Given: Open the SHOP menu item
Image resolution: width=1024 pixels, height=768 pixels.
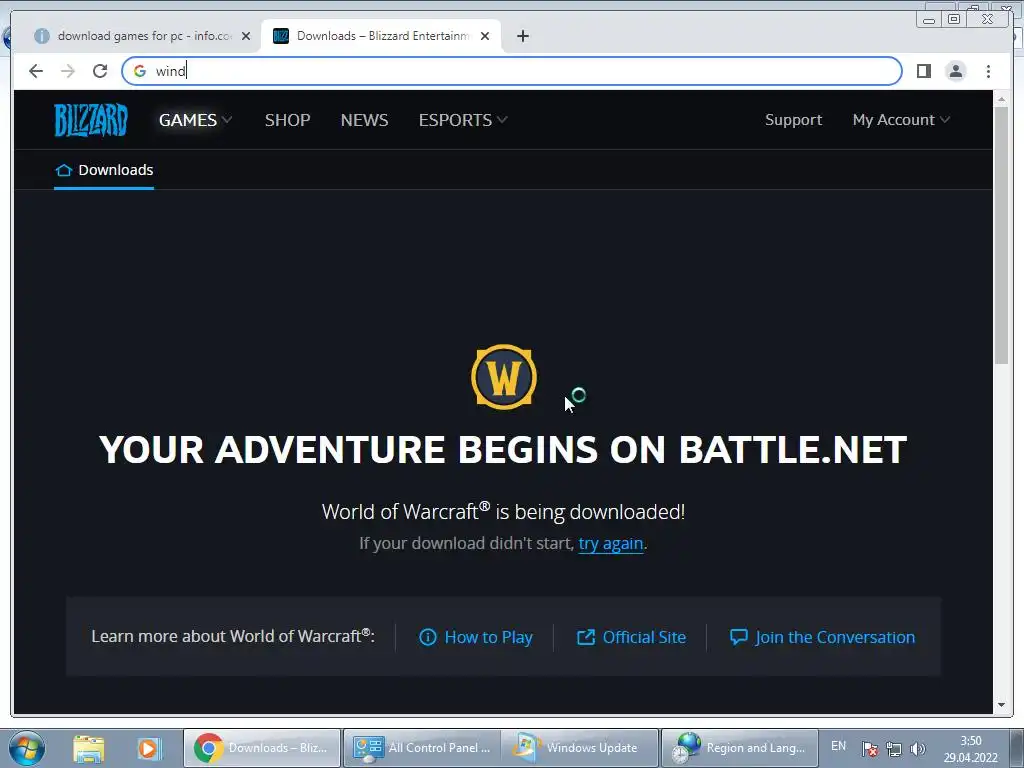Looking at the screenshot, I should pos(287,120).
